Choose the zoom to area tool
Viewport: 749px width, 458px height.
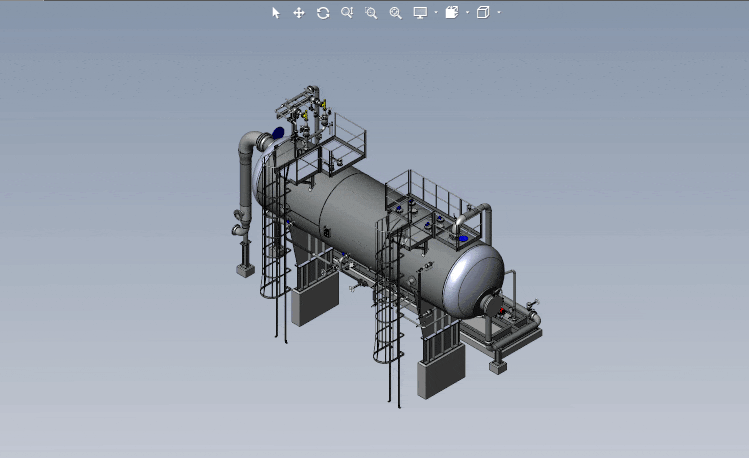click(x=371, y=13)
